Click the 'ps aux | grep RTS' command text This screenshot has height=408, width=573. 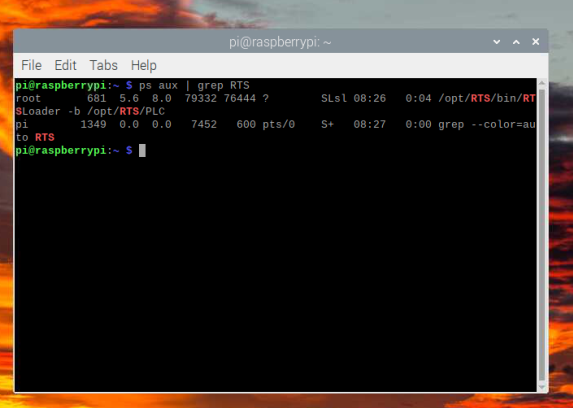[x=194, y=86]
